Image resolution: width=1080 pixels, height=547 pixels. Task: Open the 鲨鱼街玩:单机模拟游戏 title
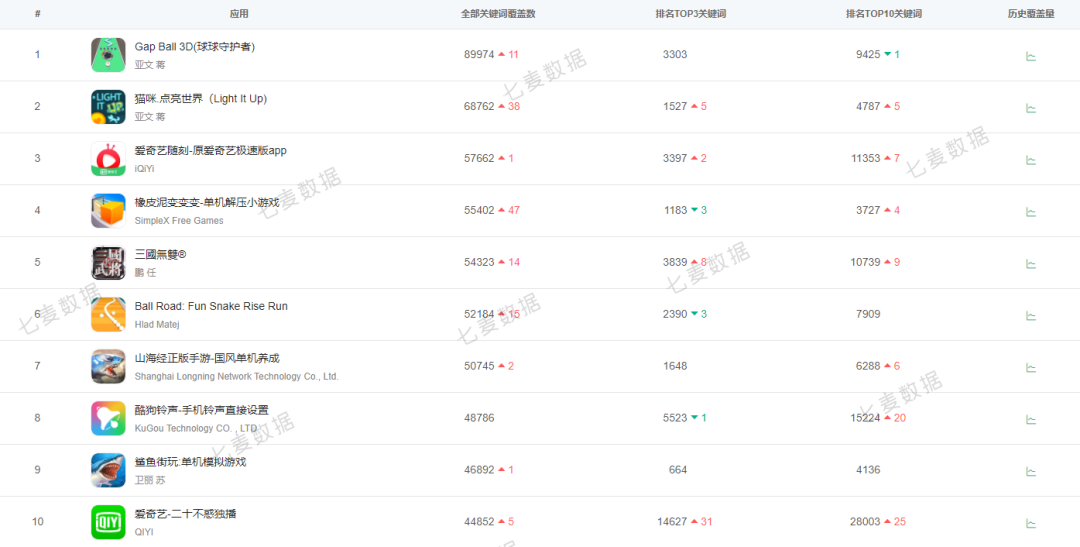(191, 462)
